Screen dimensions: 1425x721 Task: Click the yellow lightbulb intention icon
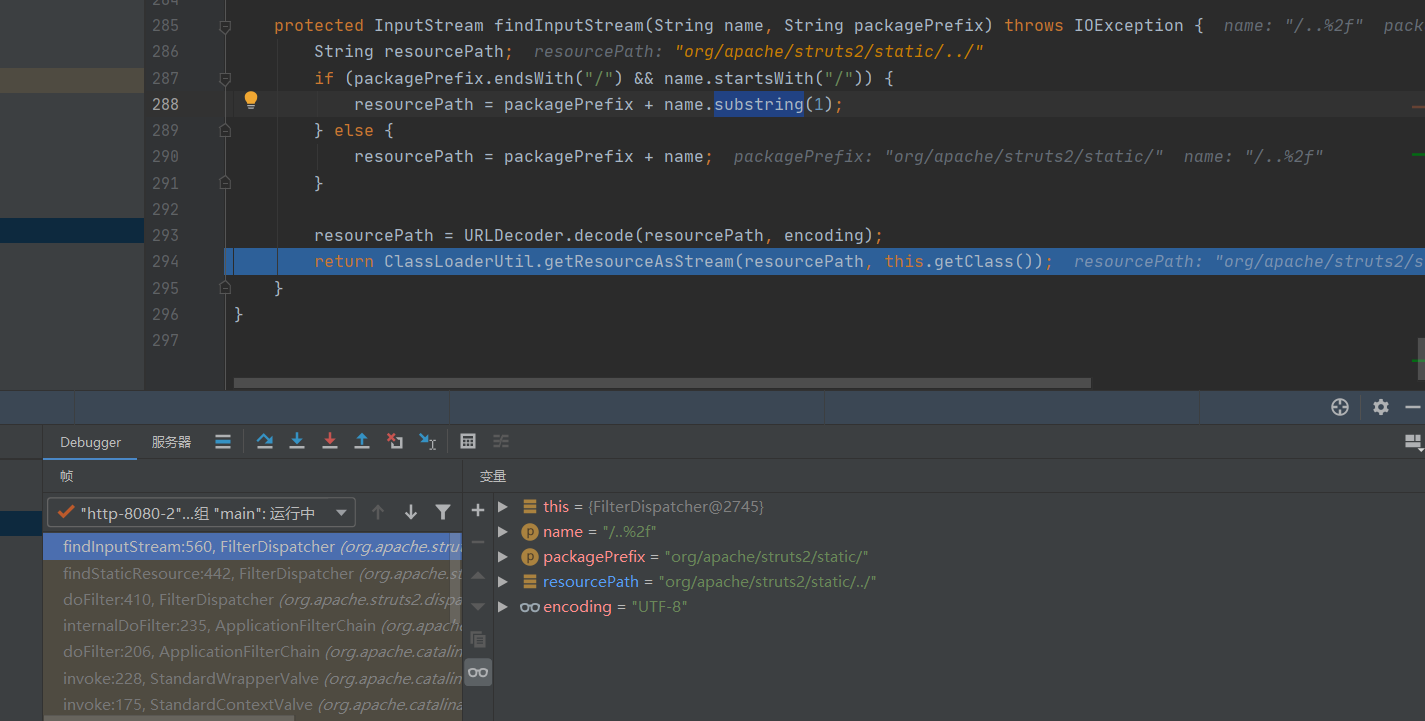(251, 99)
